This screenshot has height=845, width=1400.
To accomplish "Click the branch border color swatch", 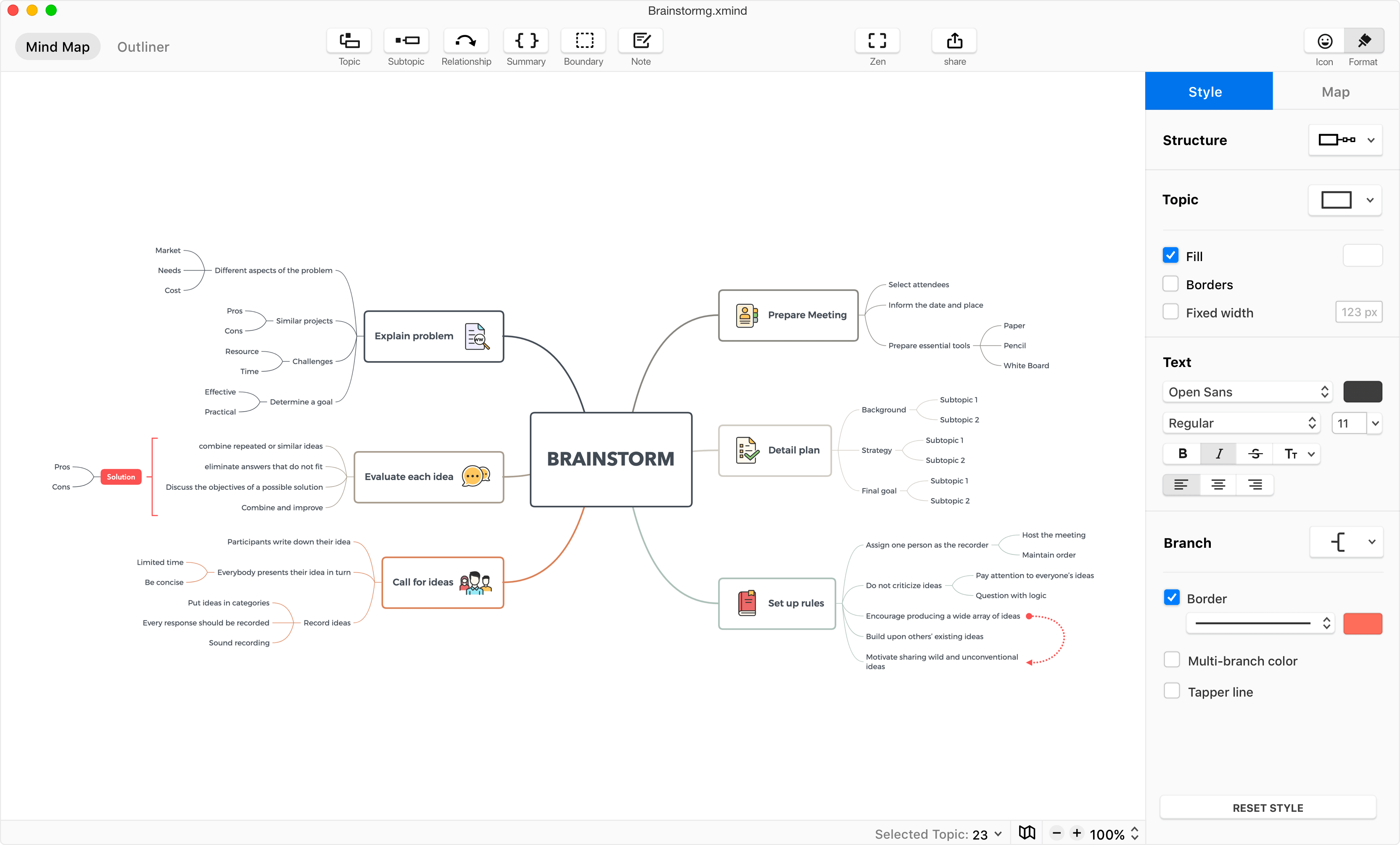I will click(1362, 622).
